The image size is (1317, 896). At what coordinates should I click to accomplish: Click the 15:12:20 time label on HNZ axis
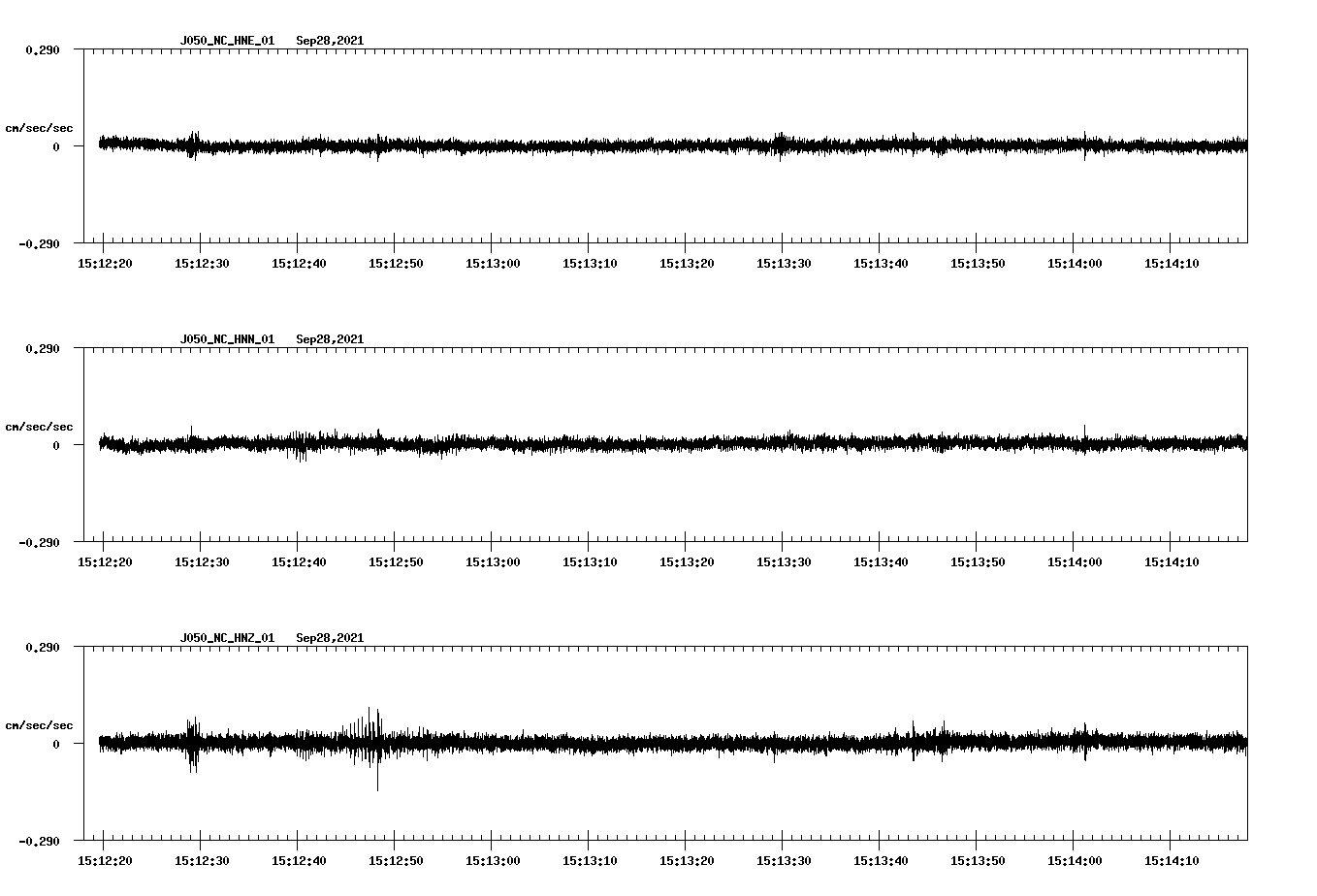click(105, 861)
